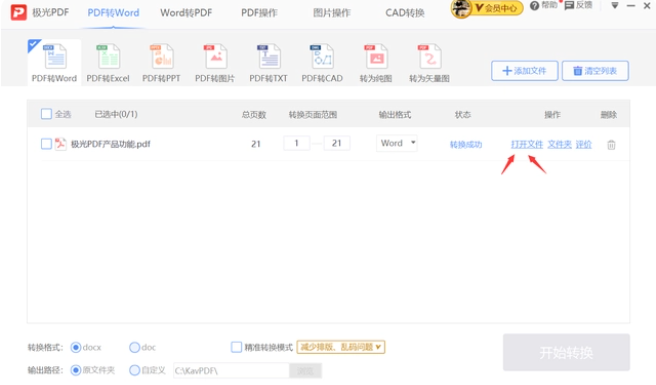Image resolution: width=656 pixels, height=385 pixels.
Task: Click the 开始转换 button
Action: pos(566,352)
